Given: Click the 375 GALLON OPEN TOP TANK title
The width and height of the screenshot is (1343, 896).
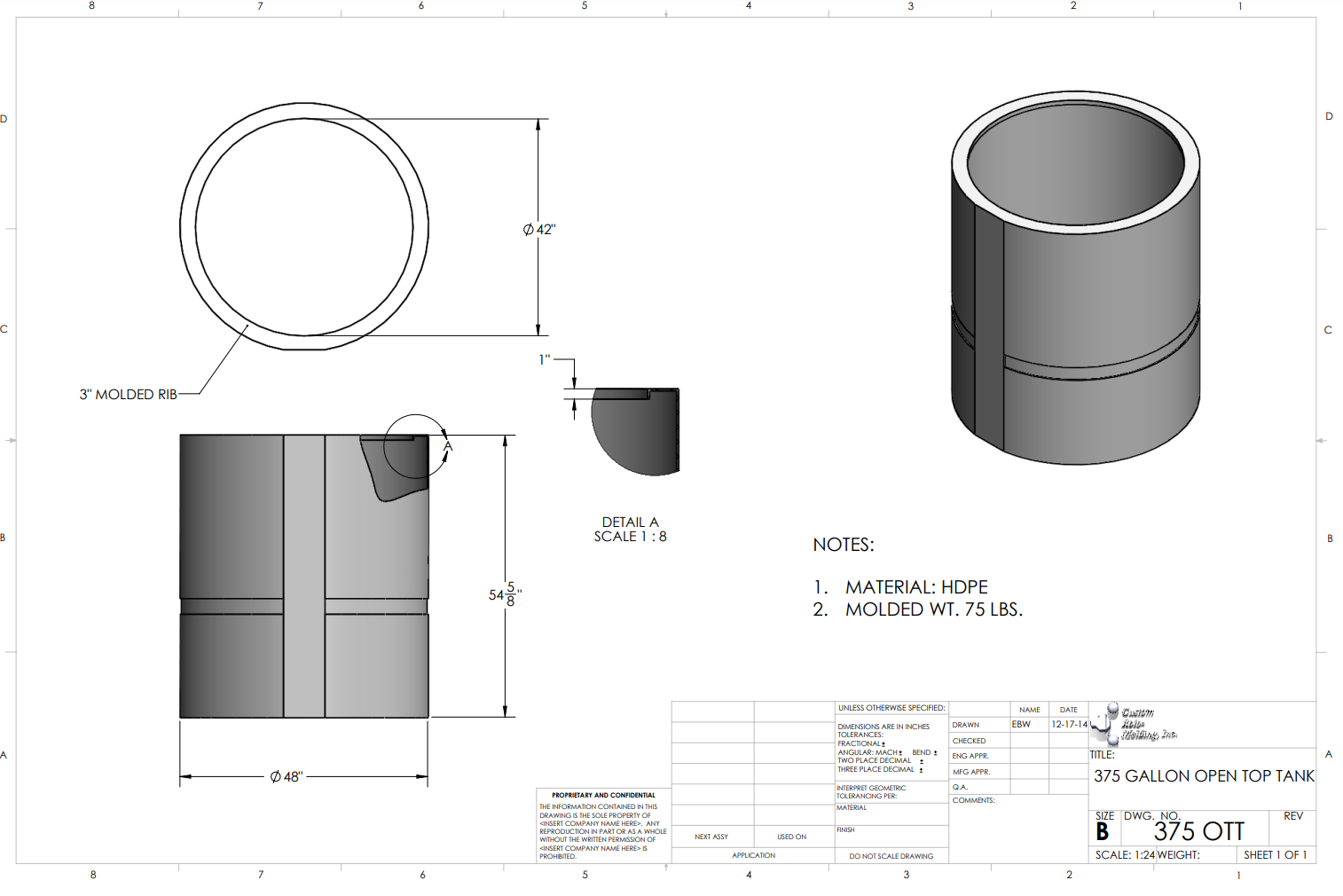Looking at the screenshot, I should (1203, 776).
